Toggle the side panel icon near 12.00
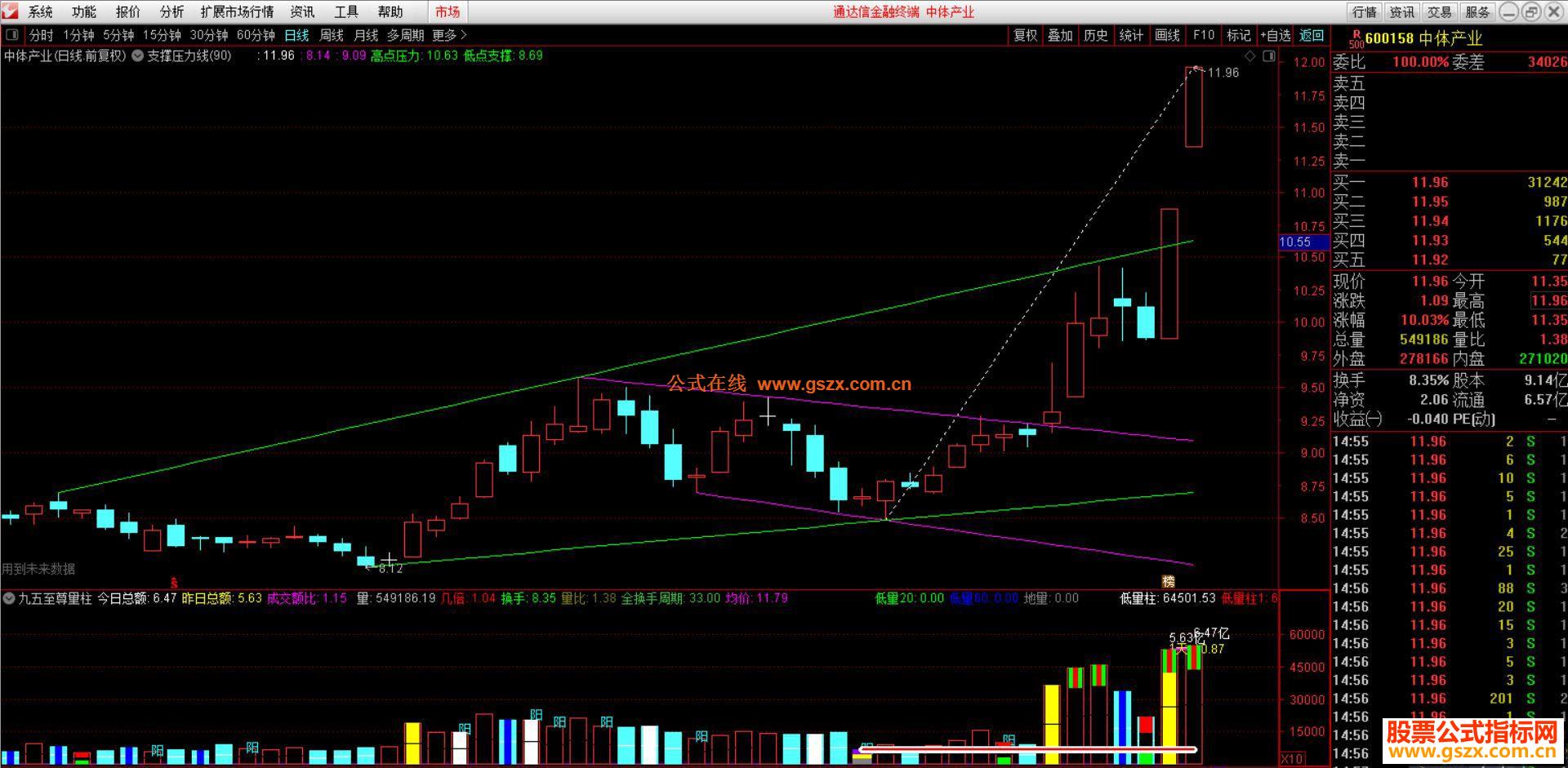Screen dimensions: 1568x768 tap(1268, 55)
